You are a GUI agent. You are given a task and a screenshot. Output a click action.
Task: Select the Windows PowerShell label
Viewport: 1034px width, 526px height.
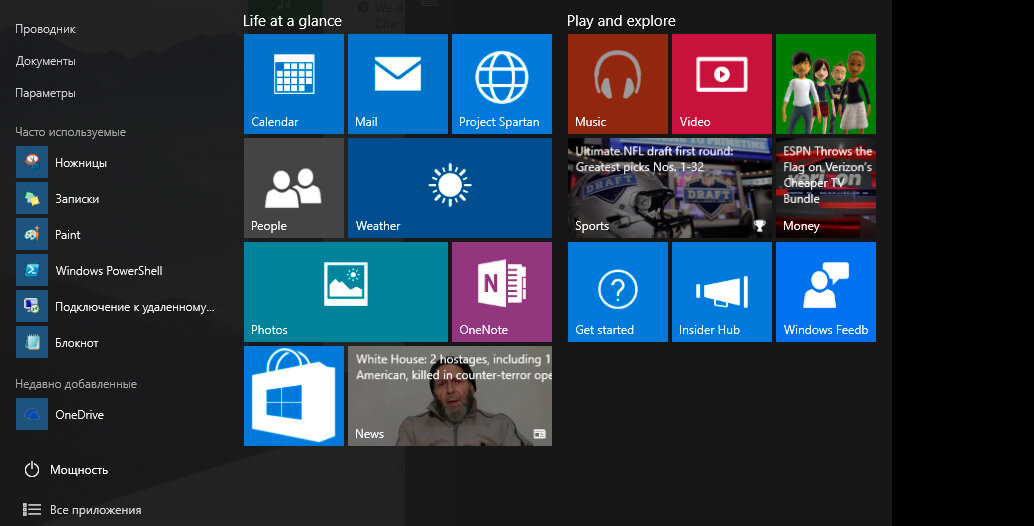point(109,270)
